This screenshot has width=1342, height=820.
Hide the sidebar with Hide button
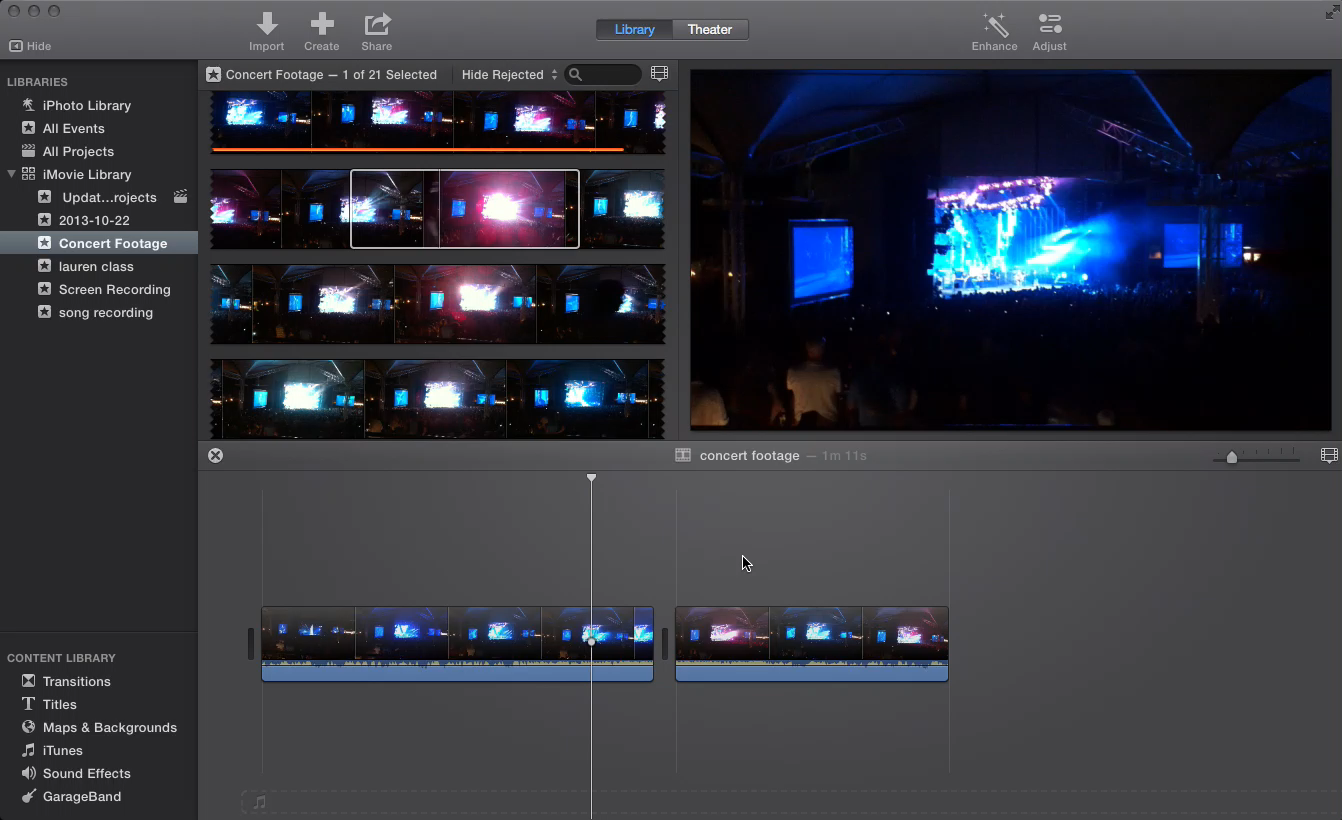tap(30, 46)
